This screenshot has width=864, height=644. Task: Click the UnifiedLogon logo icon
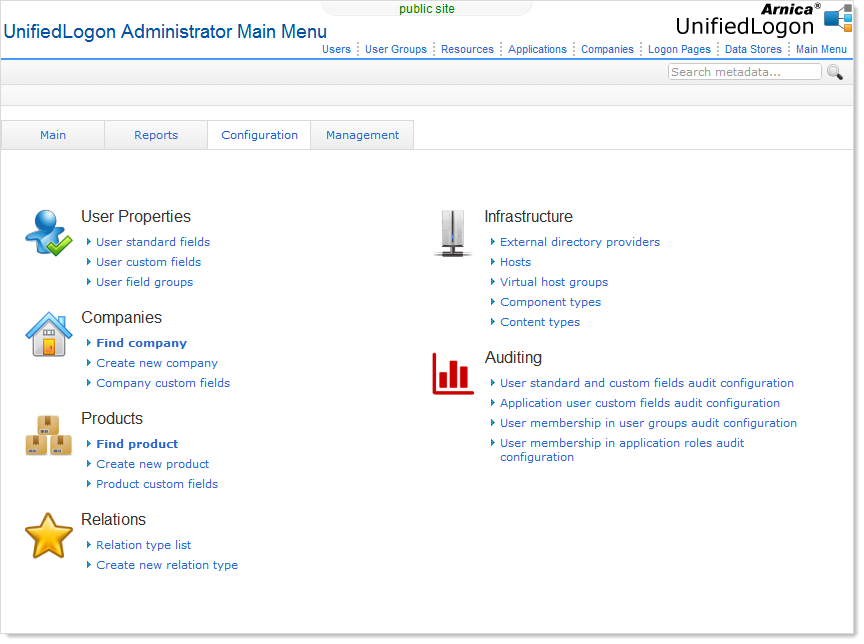[x=837, y=19]
